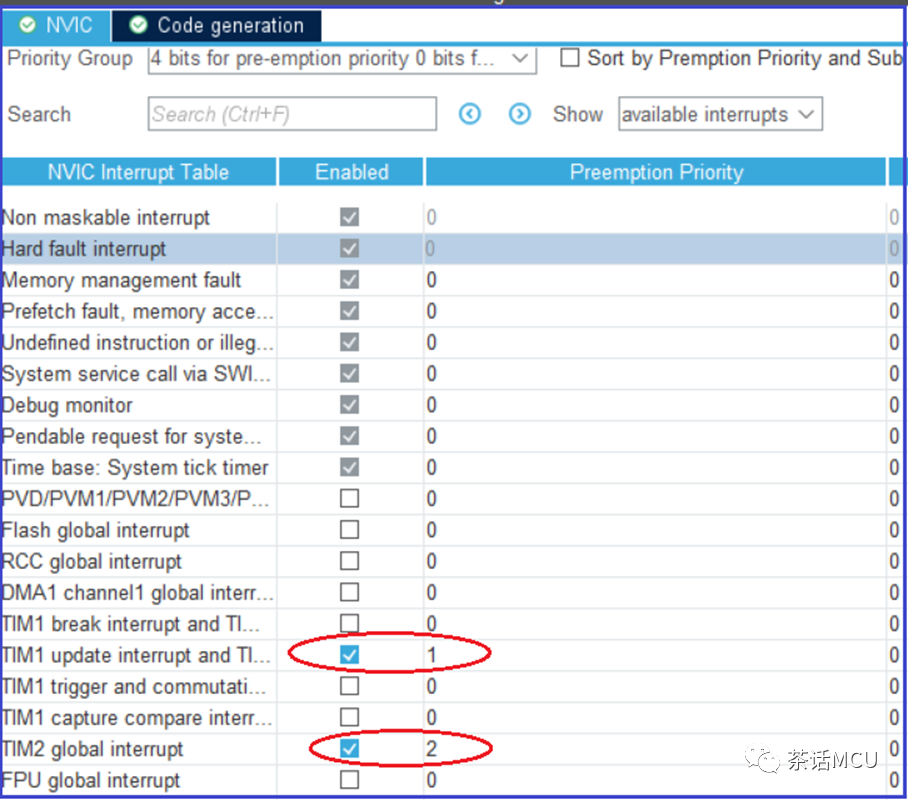
Task: Enable RCC global interrupt checkbox
Action: 349,561
